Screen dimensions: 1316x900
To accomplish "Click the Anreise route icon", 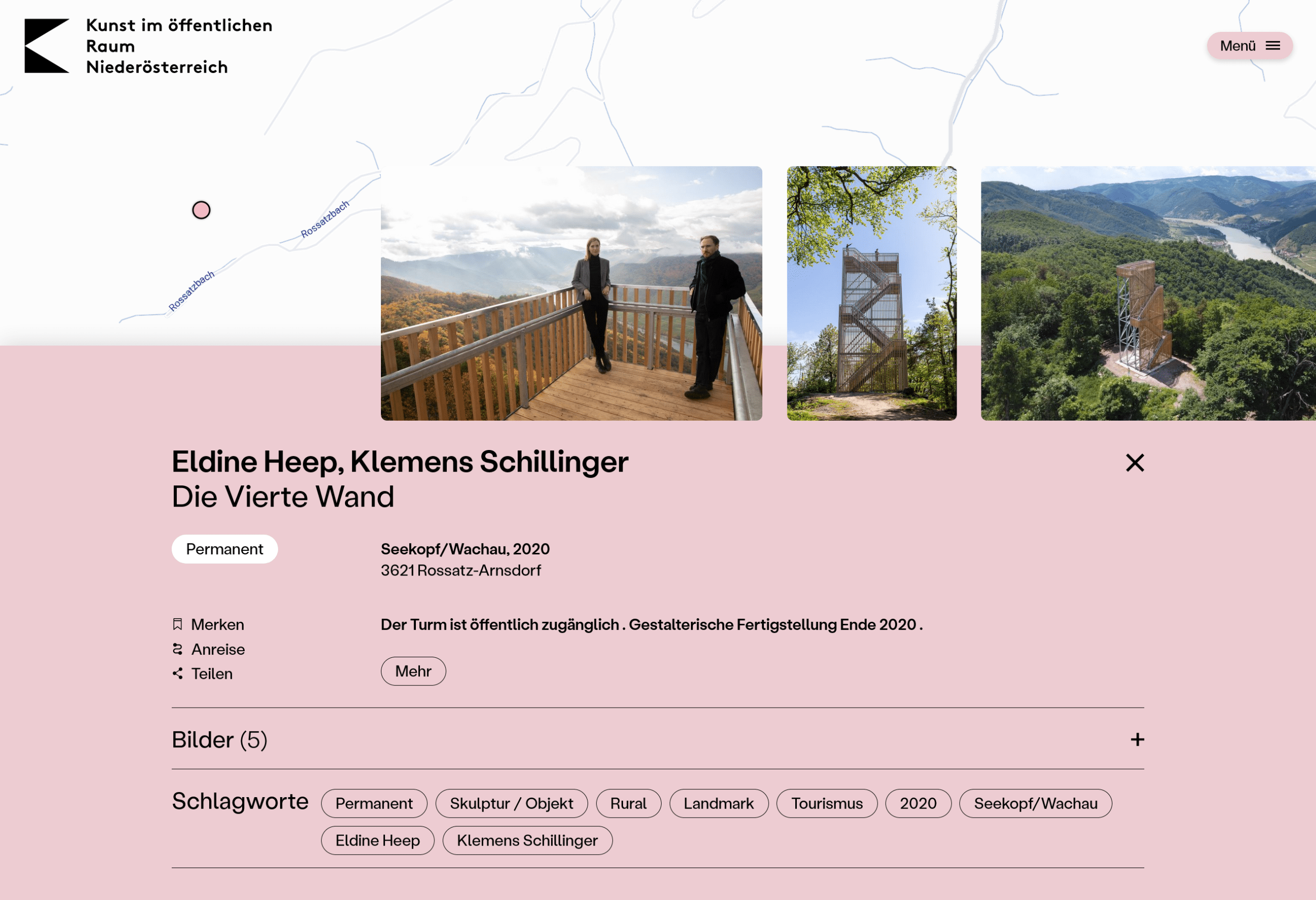I will tap(177, 649).
